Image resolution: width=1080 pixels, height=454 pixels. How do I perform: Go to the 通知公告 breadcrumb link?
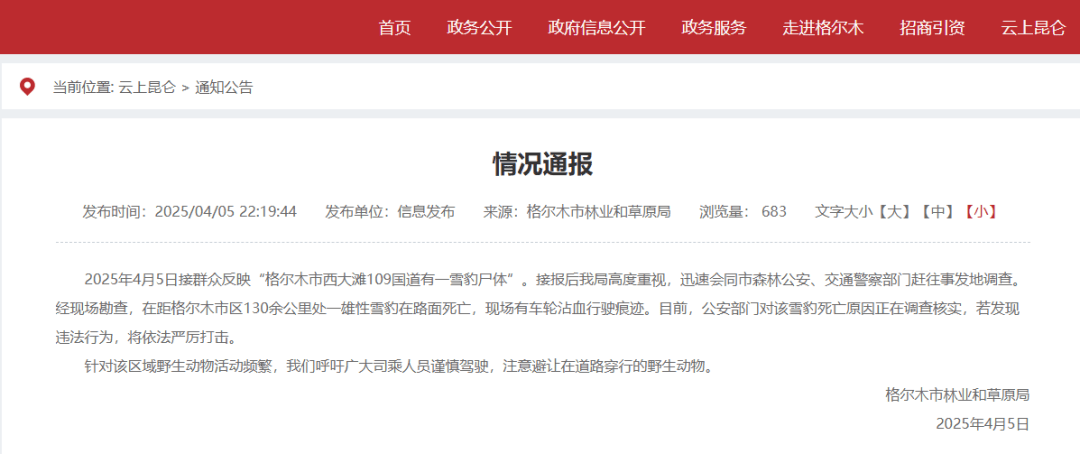click(x=224, y=87)
